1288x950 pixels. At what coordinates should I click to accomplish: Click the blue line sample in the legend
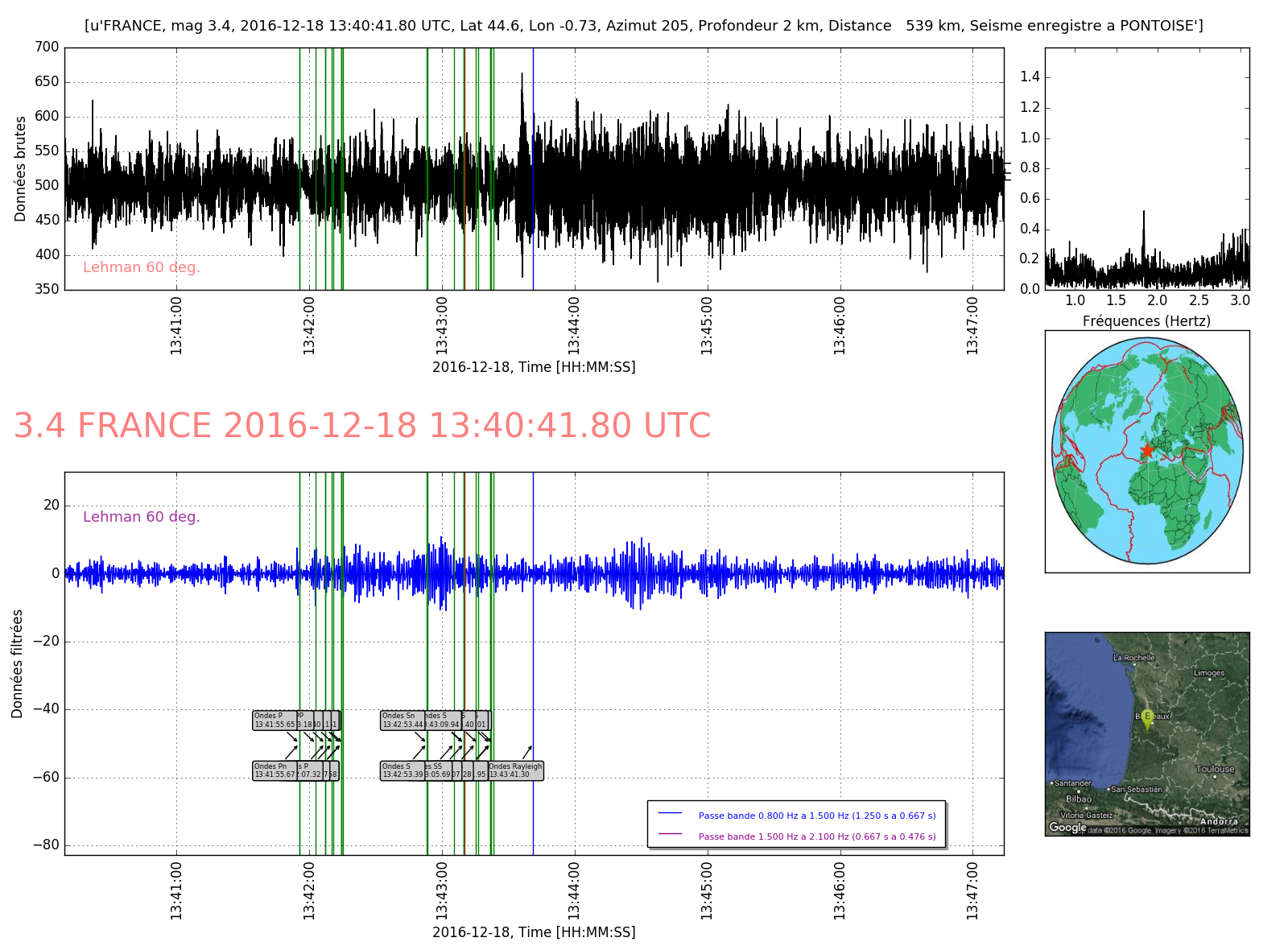coord(670,815)
